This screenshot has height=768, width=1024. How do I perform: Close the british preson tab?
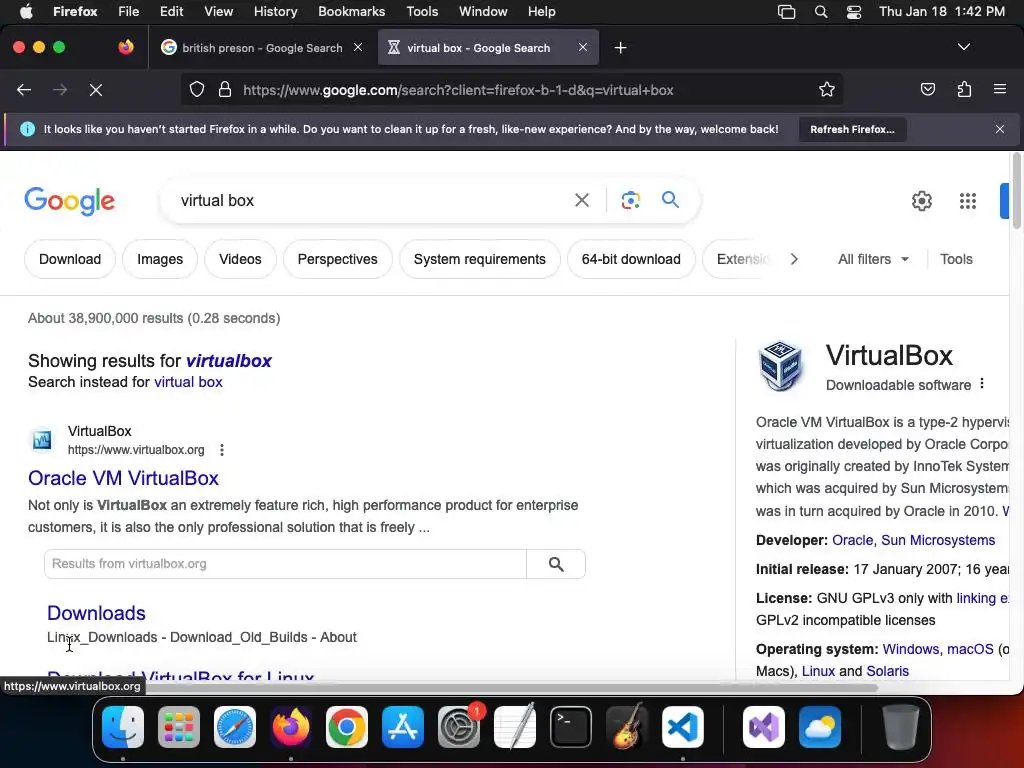coord(358,47)
